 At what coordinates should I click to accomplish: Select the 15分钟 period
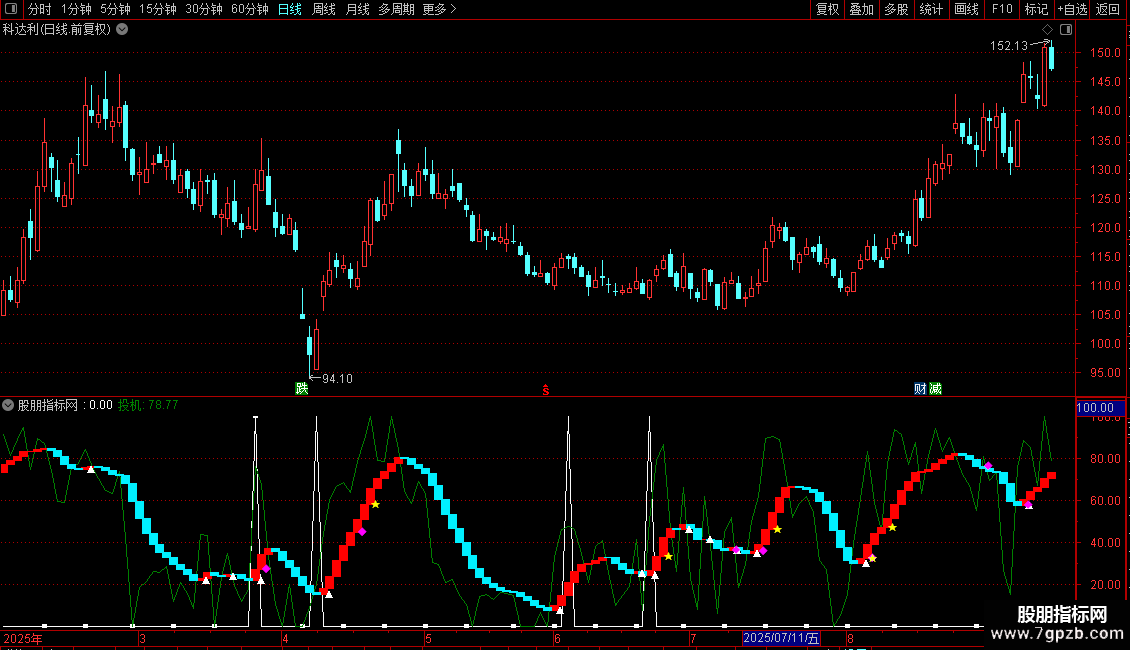point(158,9)
